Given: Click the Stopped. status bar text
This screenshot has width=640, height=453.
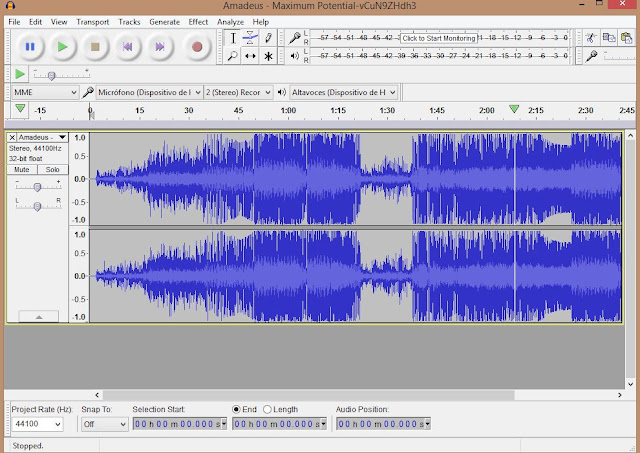Looking at the screenshot, I should point(28,446).
